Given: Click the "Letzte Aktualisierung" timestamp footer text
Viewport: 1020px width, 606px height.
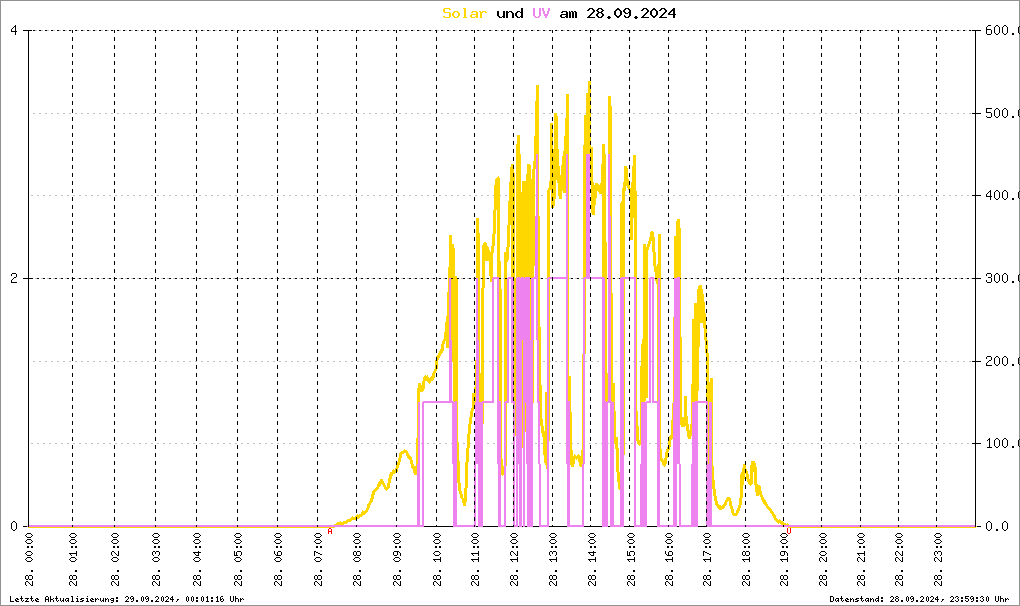Looking at the screenshot, I should (126, 598).
